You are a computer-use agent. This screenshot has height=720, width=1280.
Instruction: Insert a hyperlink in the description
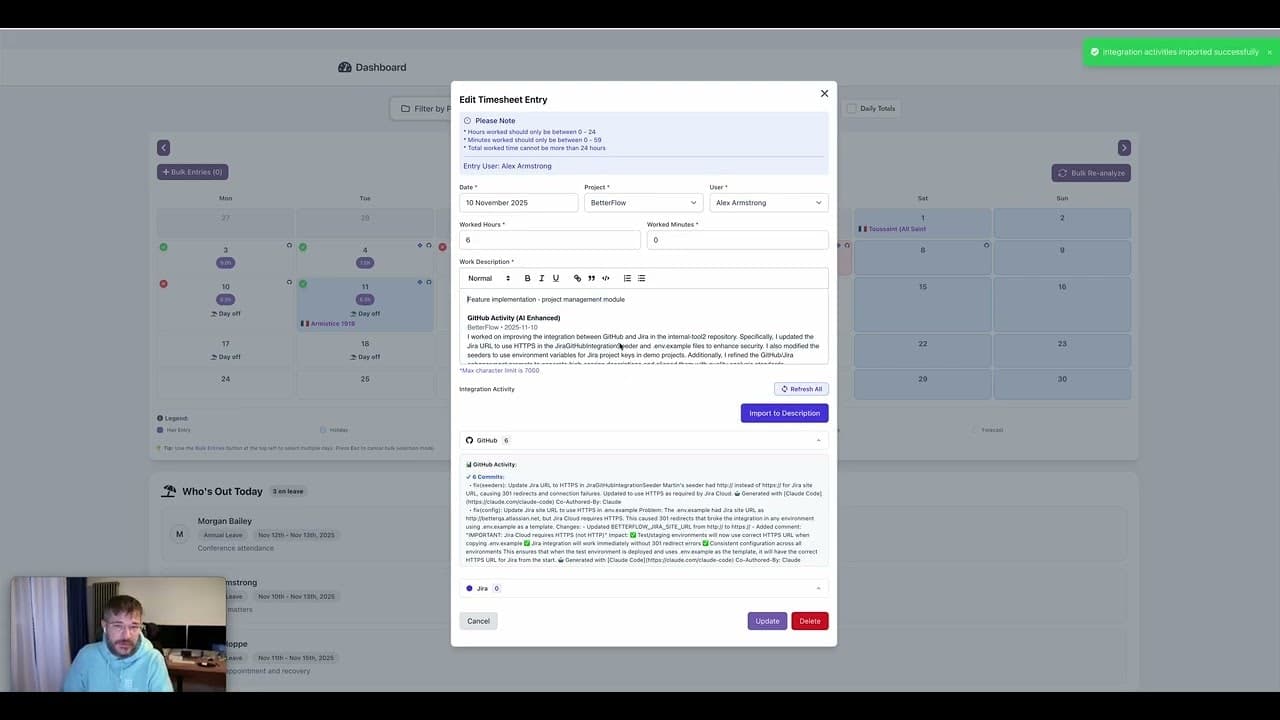coord(577,278)
